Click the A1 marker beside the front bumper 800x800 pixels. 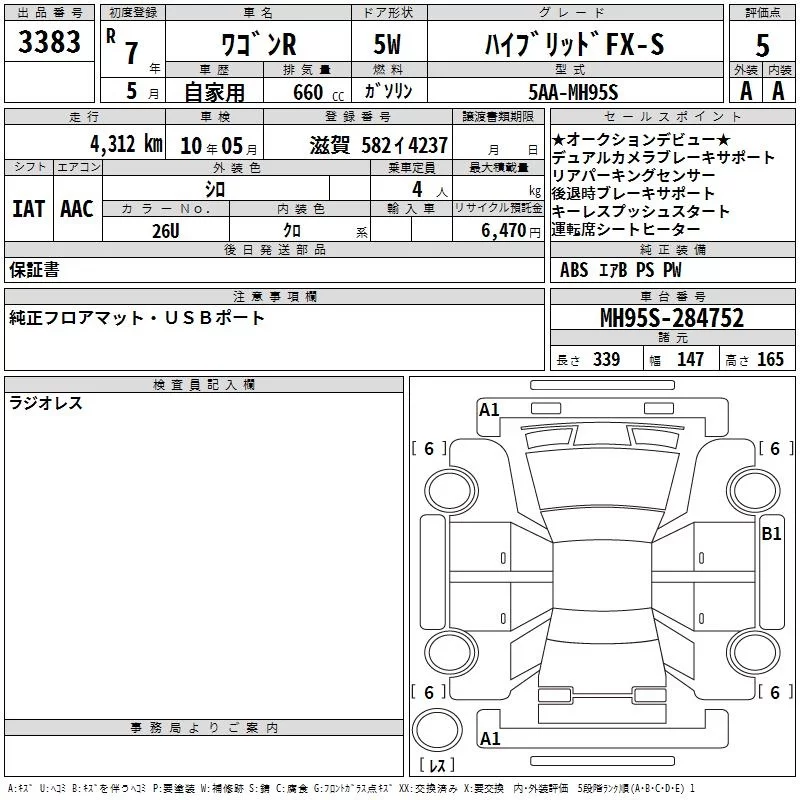489,409
